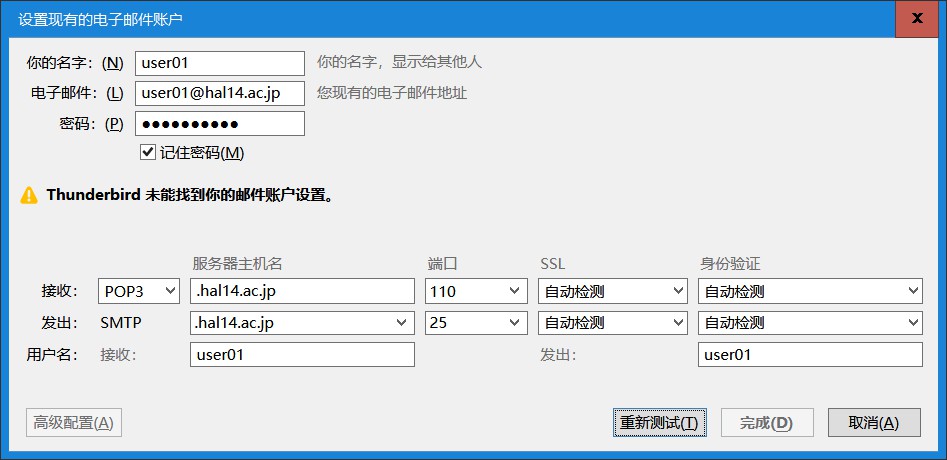Image resolution: width=947 pixels, height=460 pixels.
Task: Click the 重新测试 button
Action: click(x=659, y=423)
